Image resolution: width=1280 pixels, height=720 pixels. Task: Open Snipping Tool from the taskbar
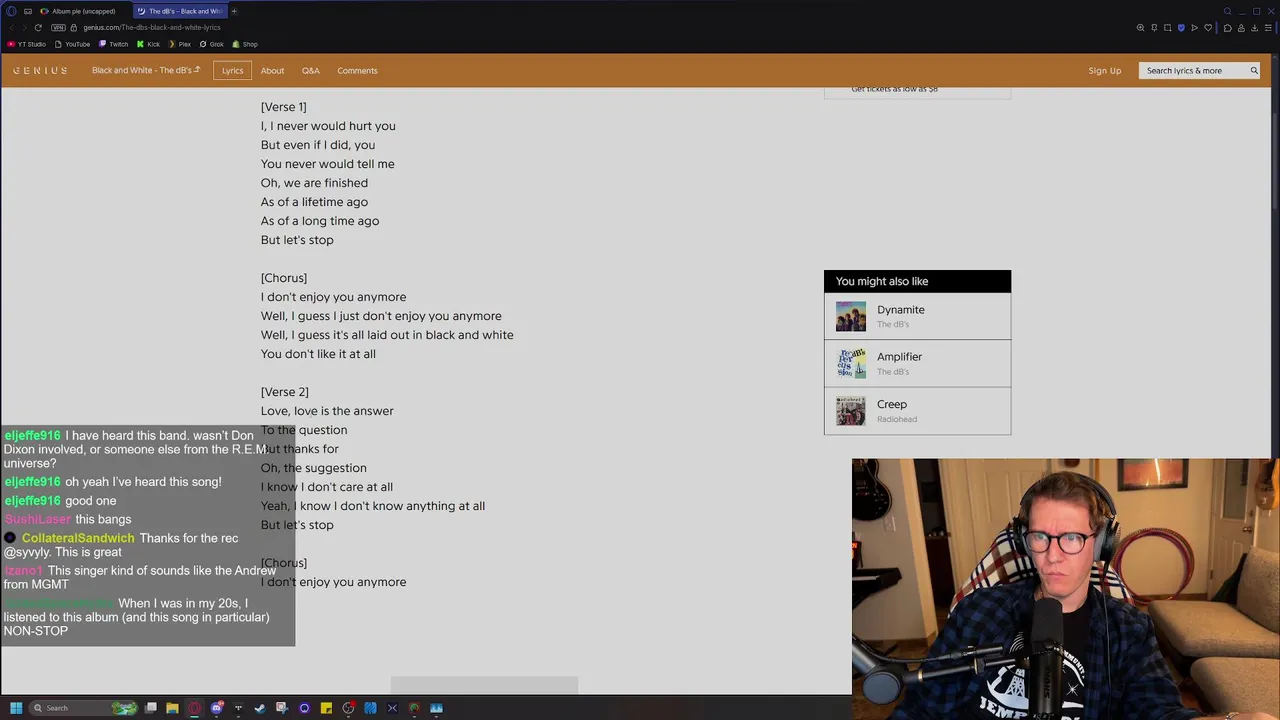[282, 708]
